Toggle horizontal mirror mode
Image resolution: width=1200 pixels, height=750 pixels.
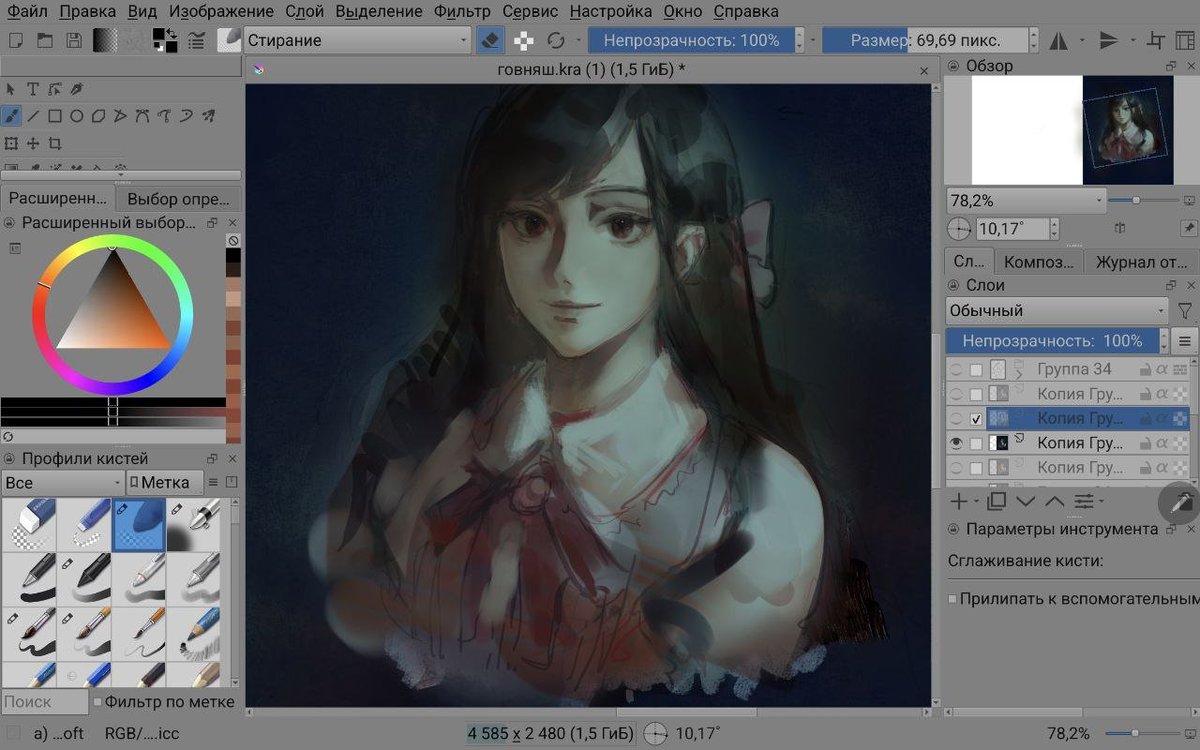pyautogui.click(x=1058, y=40)
